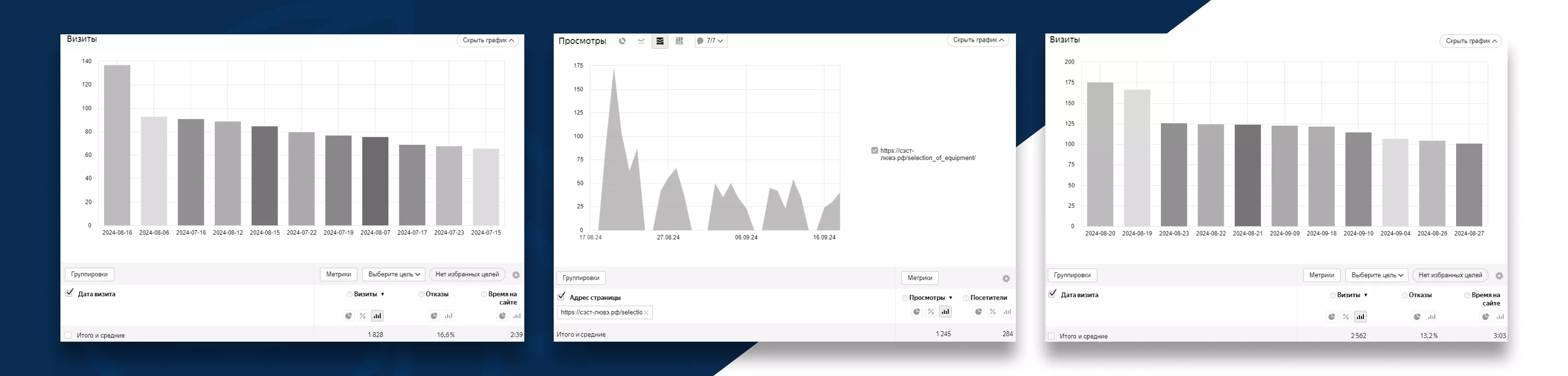Click the 2024-08-19 bar in right chart

click(x=1137, y=158)
